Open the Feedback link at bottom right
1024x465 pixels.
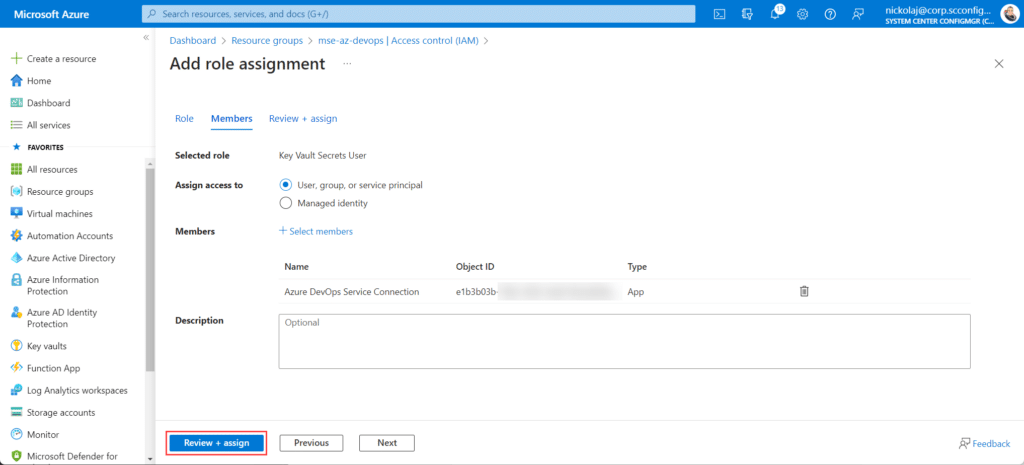984,443
